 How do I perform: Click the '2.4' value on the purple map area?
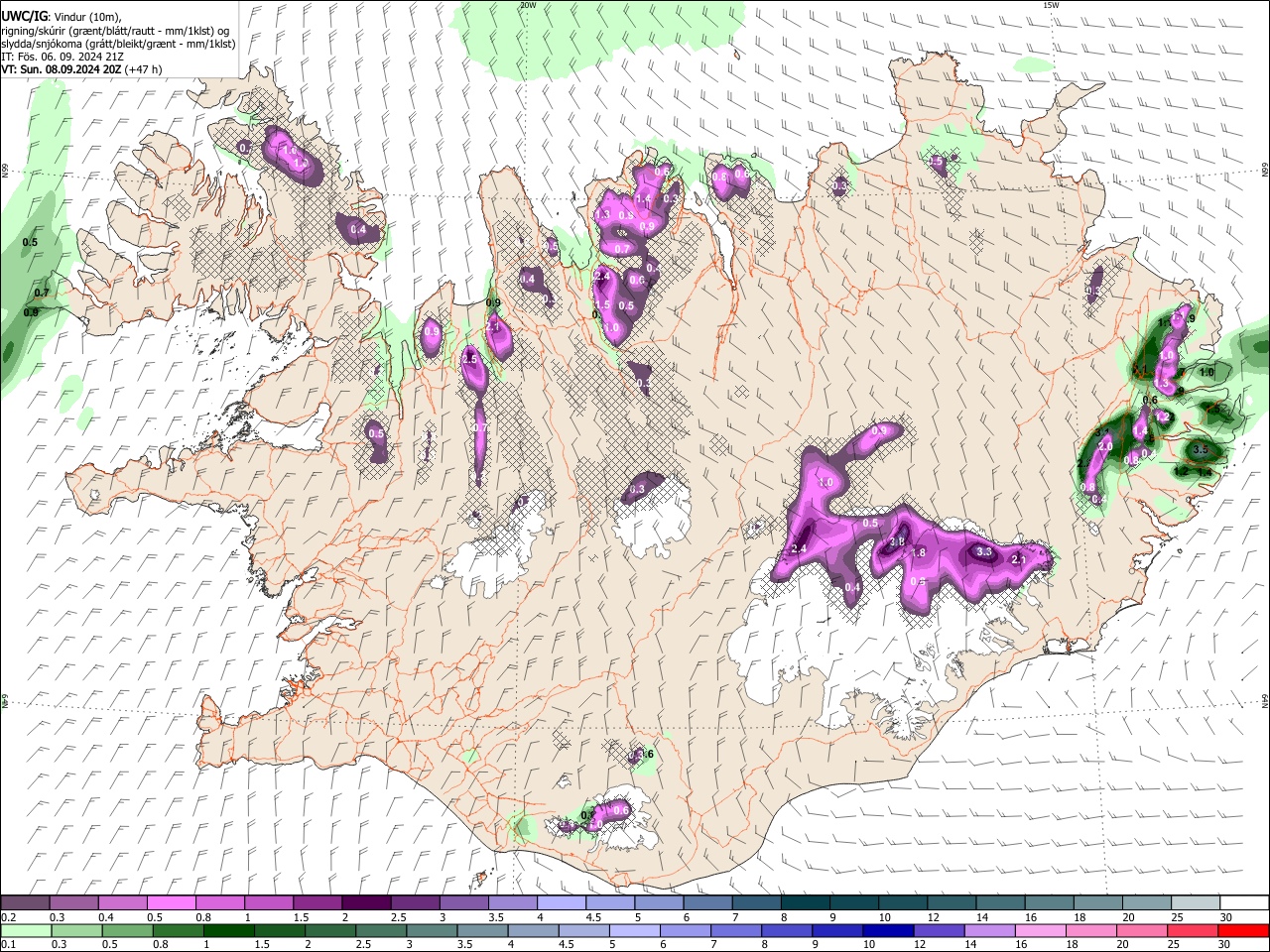click(798, 549)
